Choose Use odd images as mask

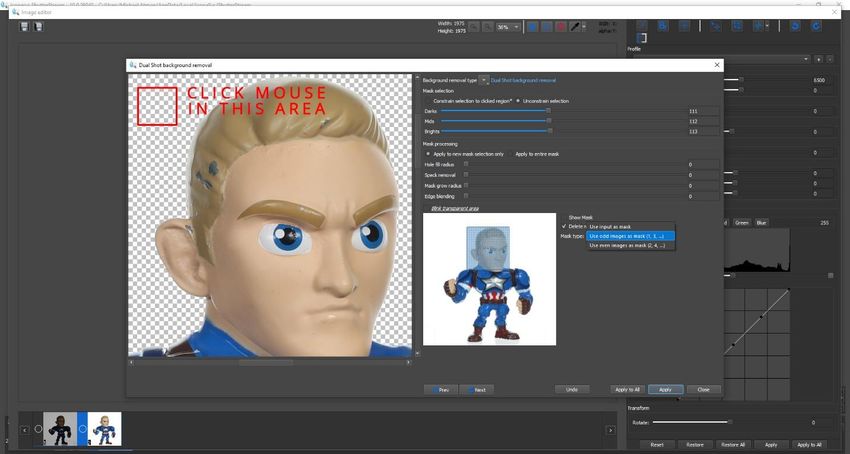630,236
